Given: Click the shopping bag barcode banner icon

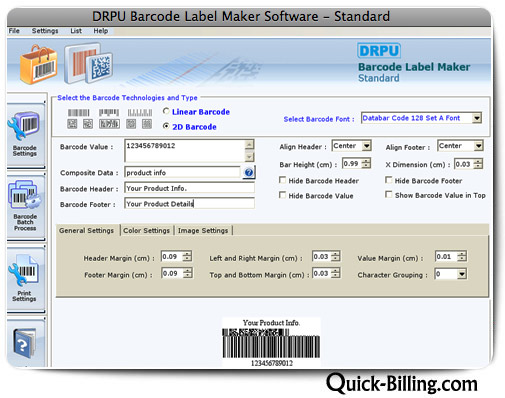Looking at the screenshot, I should tap(39, 65).
